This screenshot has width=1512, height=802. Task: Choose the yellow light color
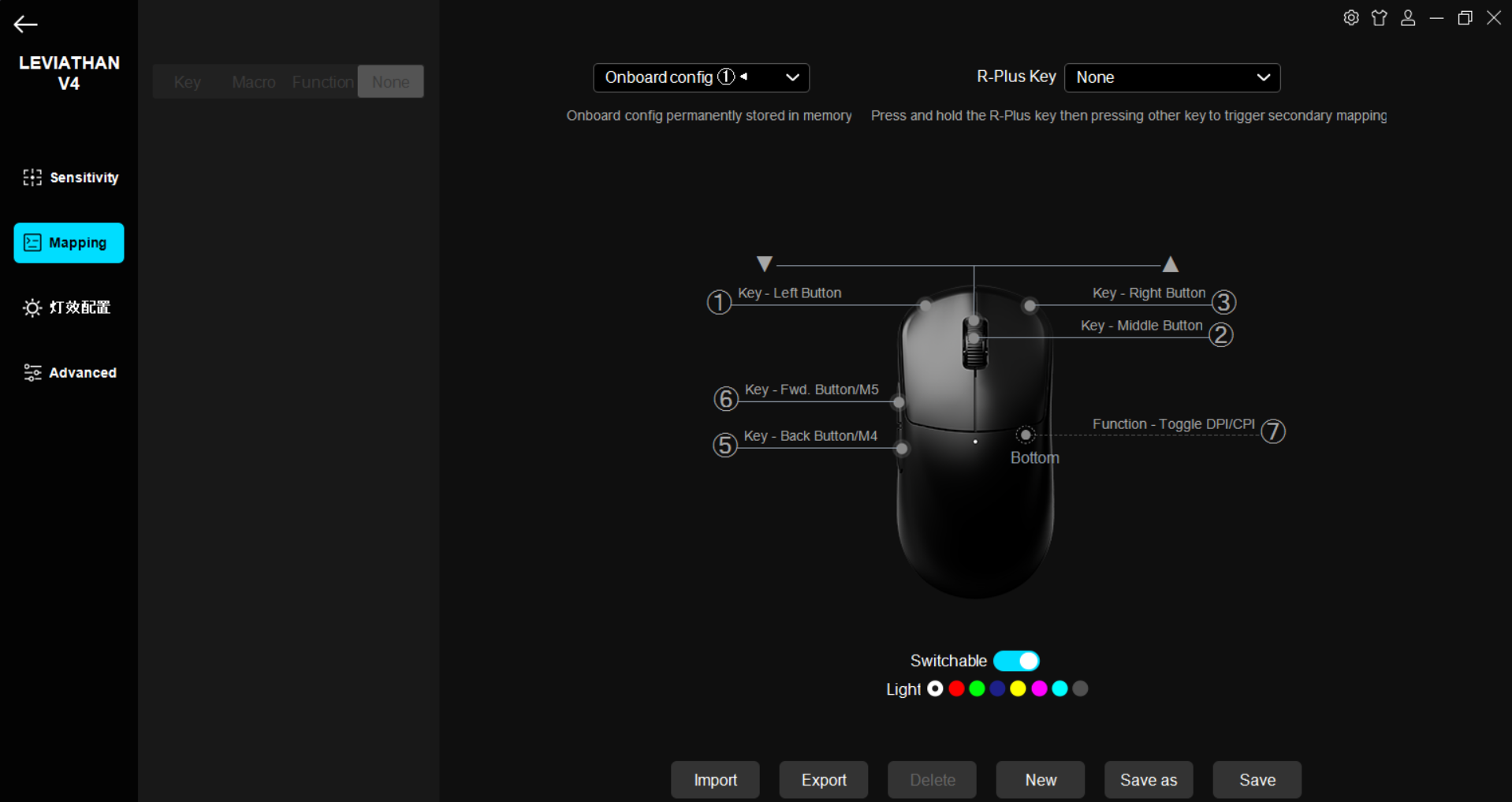(1018, 689)
